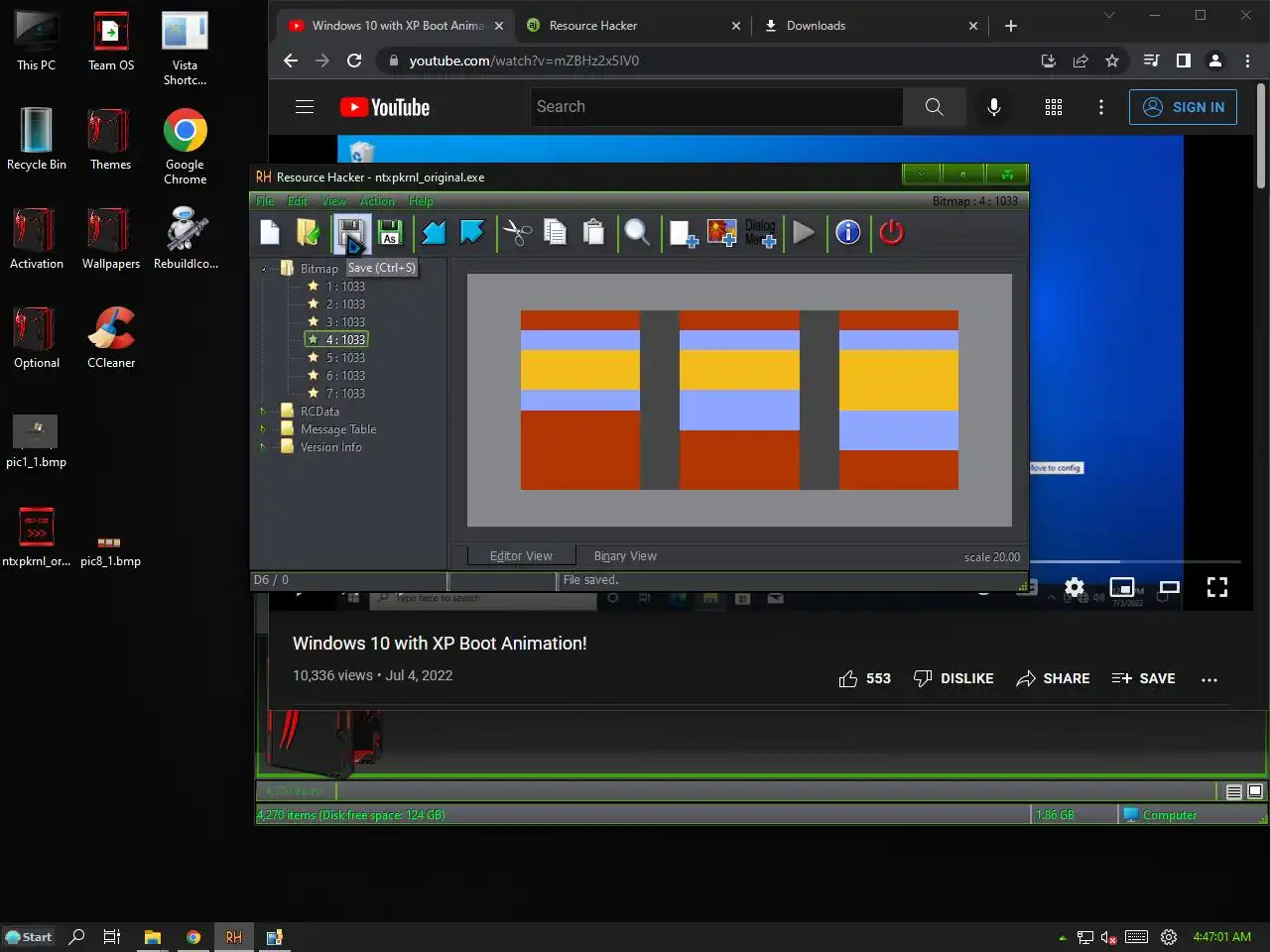Open the CCleaner desktop shortcut
The width and height of the screenshot is (1270, 952).
(111, 337)
